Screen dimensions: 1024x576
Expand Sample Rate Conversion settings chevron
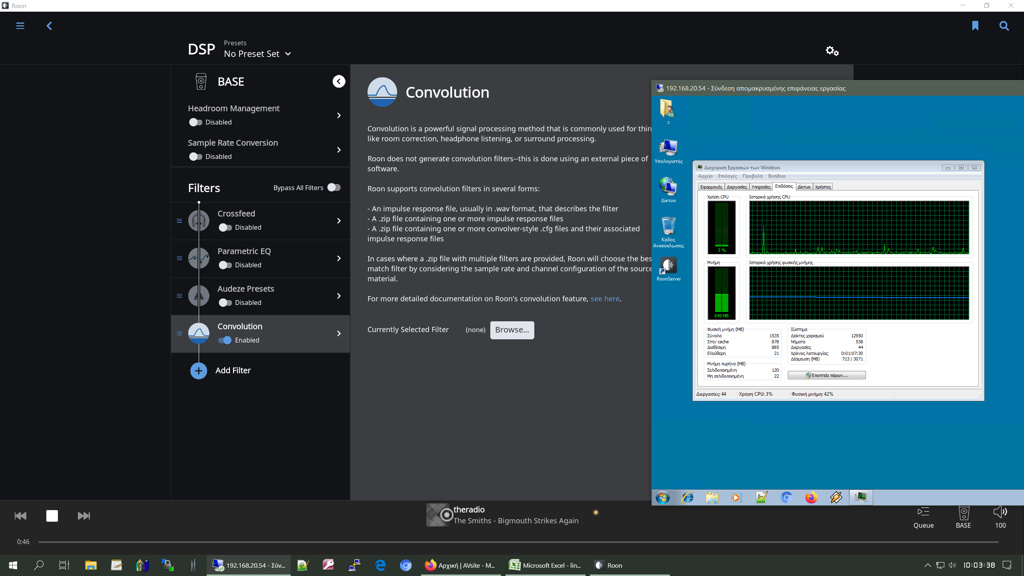(x=339, y=150)
